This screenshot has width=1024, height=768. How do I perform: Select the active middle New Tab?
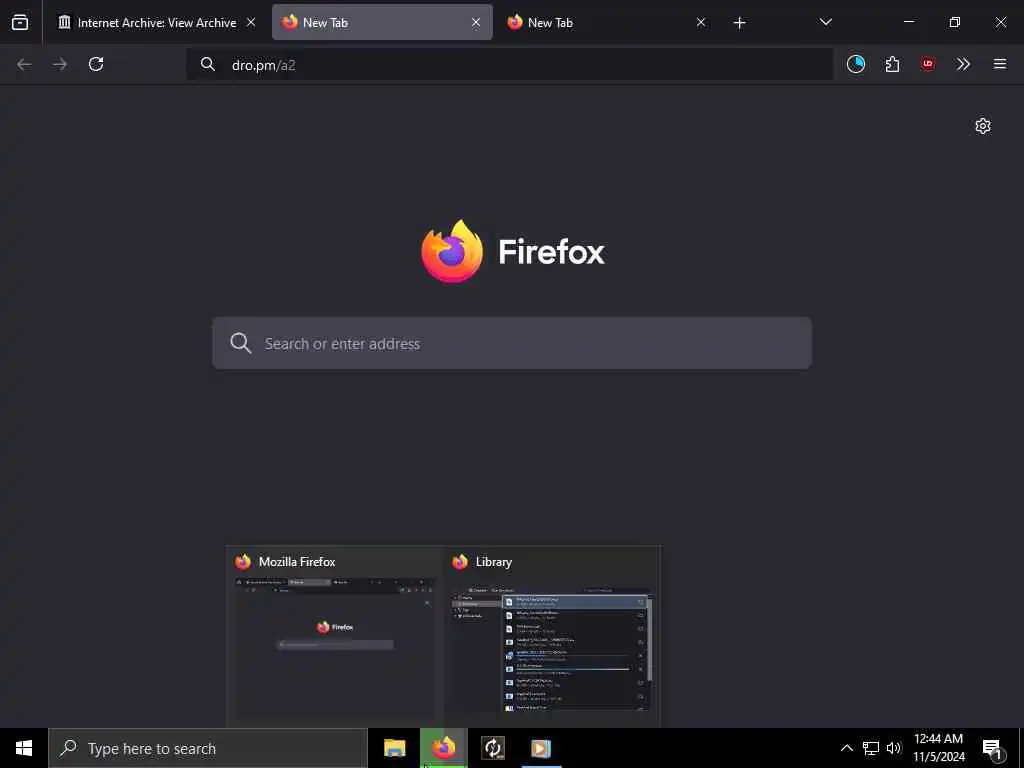[x=382, y=22]
